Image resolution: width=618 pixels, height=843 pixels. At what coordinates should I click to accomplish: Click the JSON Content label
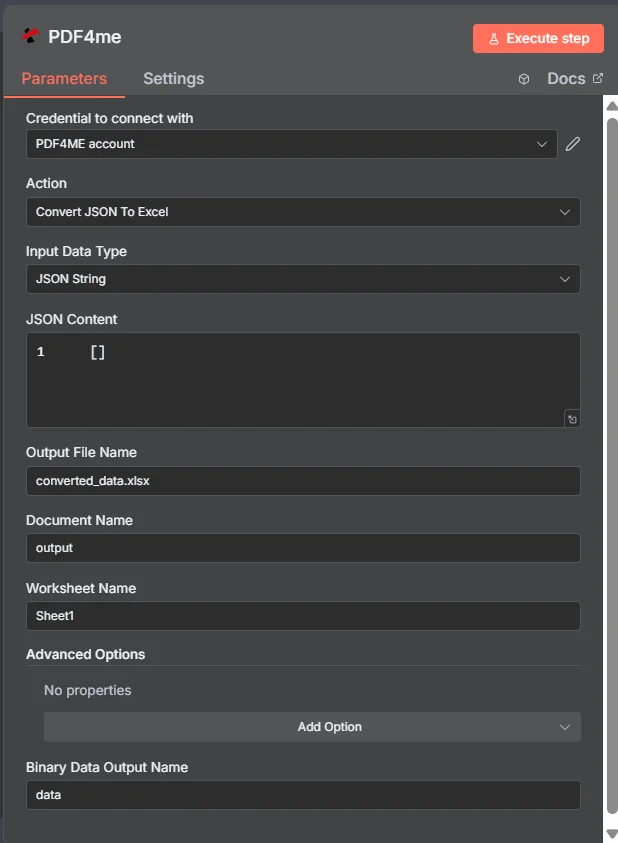(72, 319)
